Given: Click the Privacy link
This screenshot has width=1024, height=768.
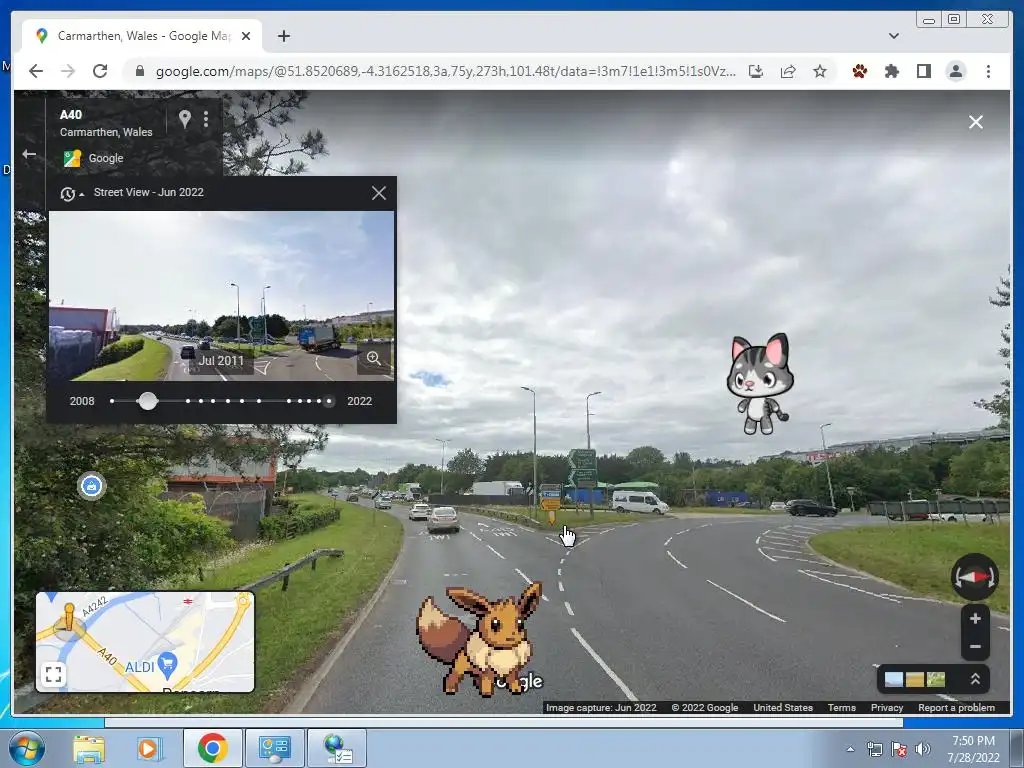Looking at the screenshot, I should point(887,707).
